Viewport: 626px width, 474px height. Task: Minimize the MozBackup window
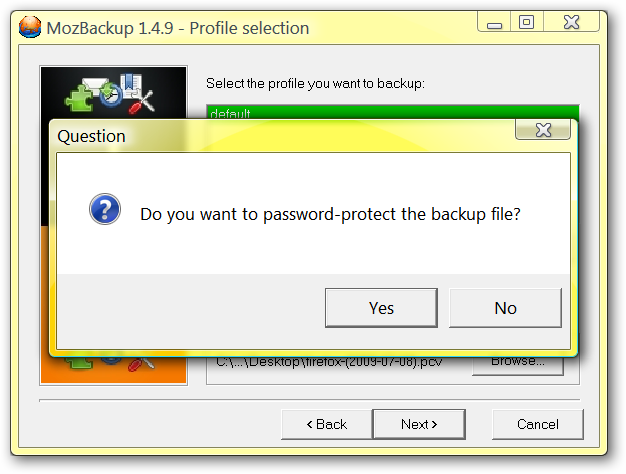pyautogui.click(x=494, y=22)
